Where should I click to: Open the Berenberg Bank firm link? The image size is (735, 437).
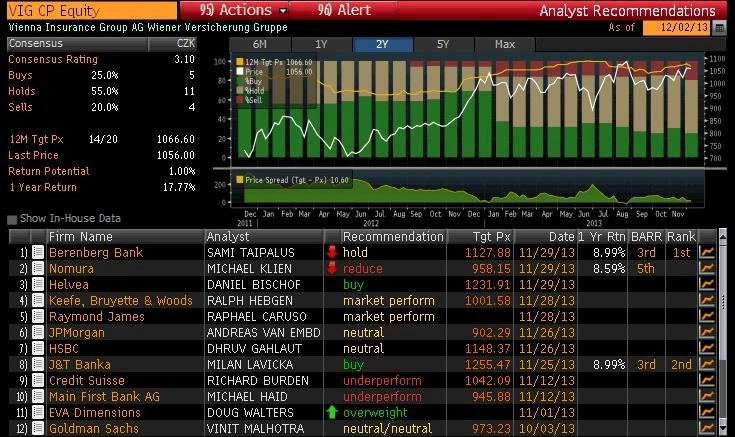pos(96,253)
